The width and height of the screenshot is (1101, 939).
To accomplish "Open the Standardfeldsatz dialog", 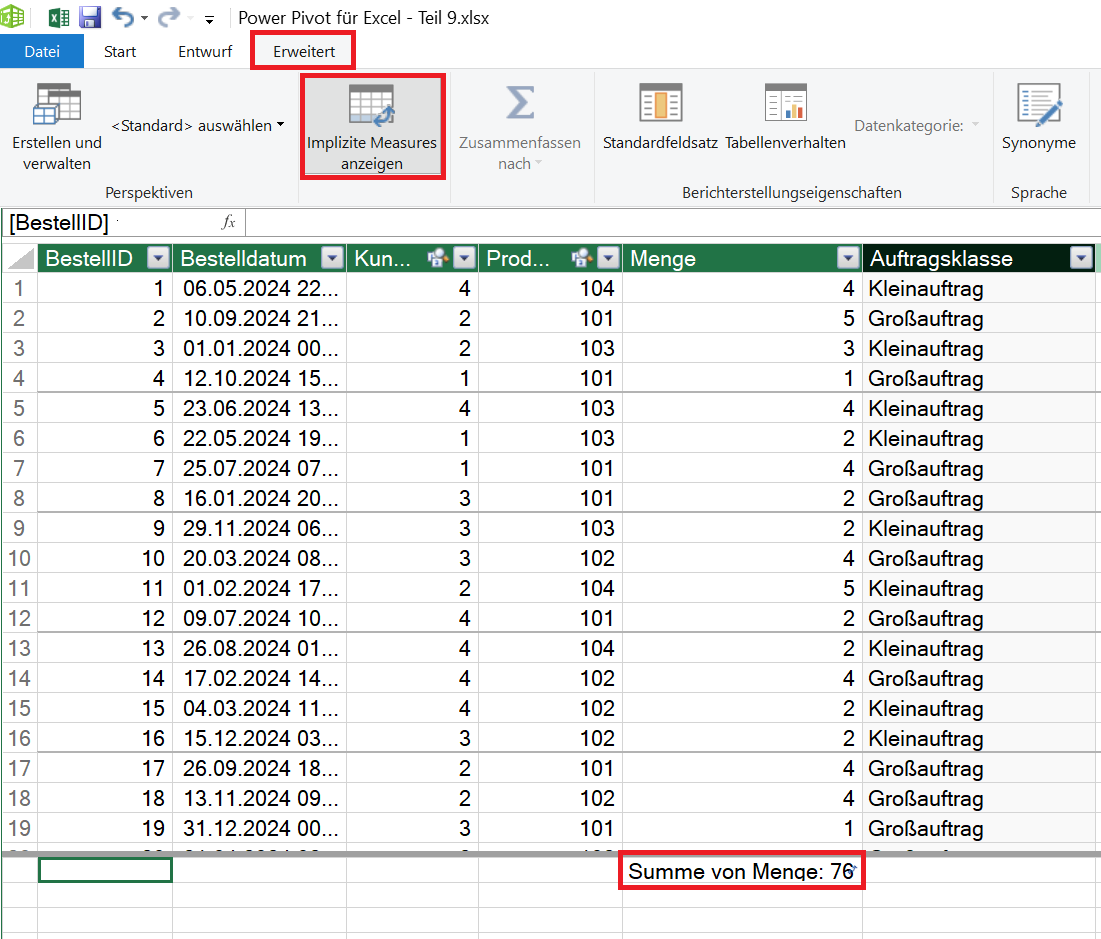I will [x=660, y=117].
